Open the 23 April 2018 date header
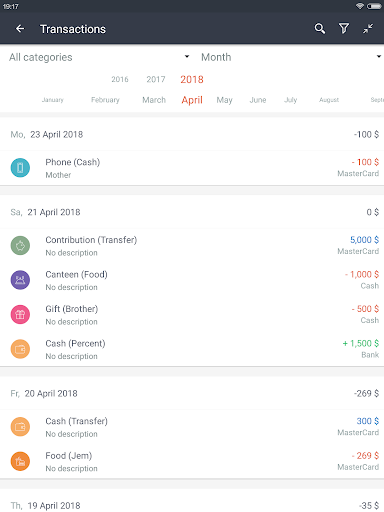 coord(192,134)
